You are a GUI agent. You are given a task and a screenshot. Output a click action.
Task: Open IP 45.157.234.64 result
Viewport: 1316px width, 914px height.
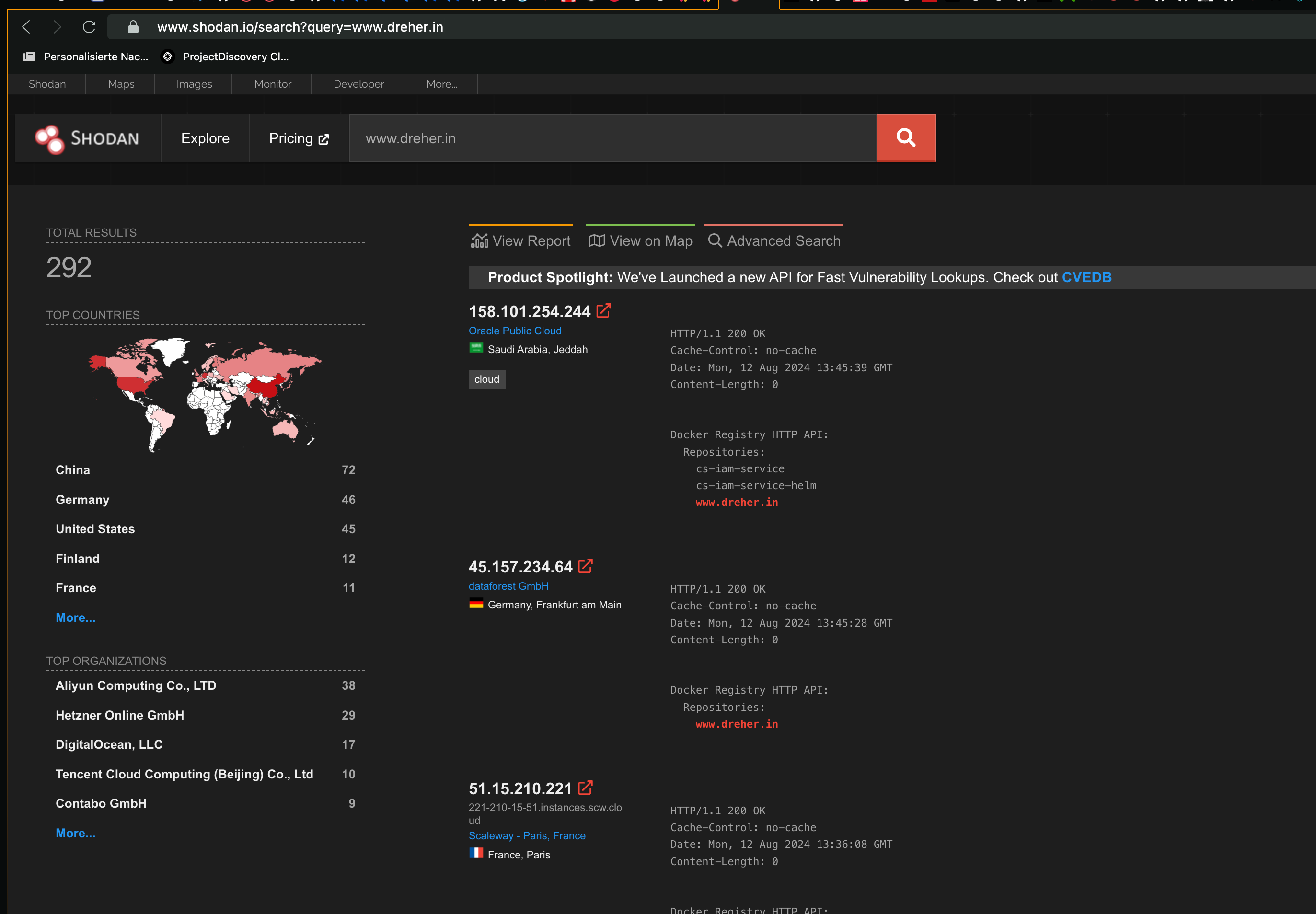pos(520,566)
